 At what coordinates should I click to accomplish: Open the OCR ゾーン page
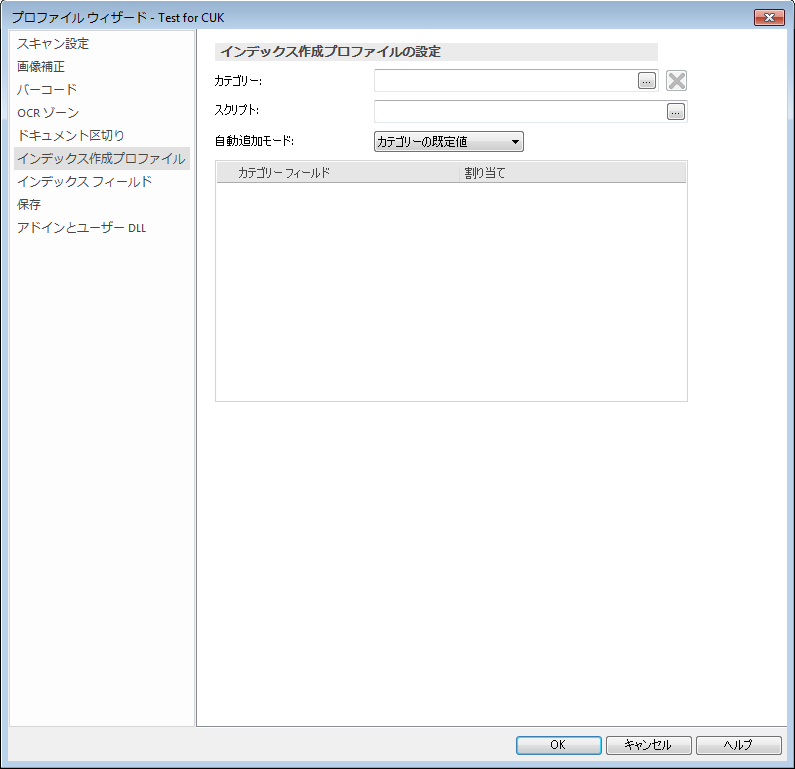pos(48,113)
